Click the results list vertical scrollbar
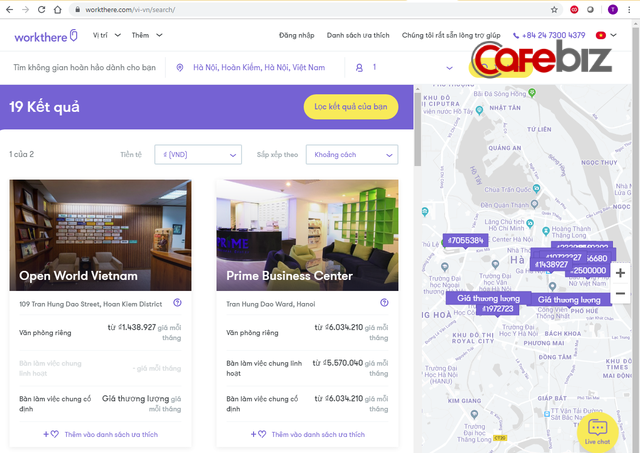640x453 pixels. (417, 130)
